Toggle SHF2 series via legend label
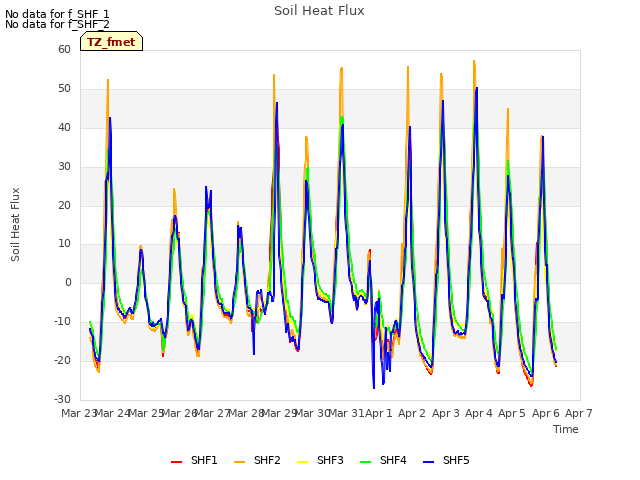 (x=267, y=460)
